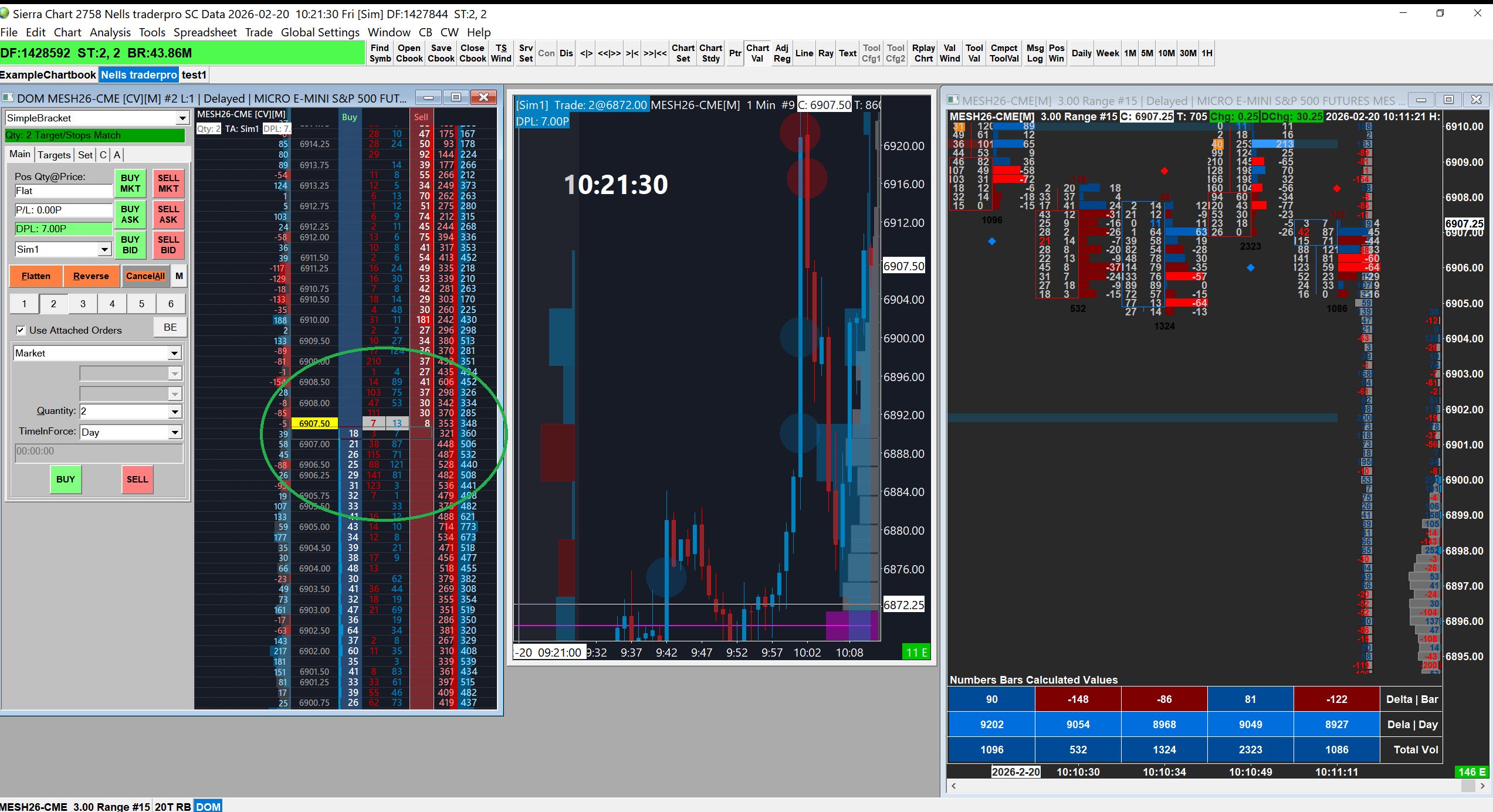Click the Flatten button
This screenshot has width=1493, height=812.
point(36,276)
